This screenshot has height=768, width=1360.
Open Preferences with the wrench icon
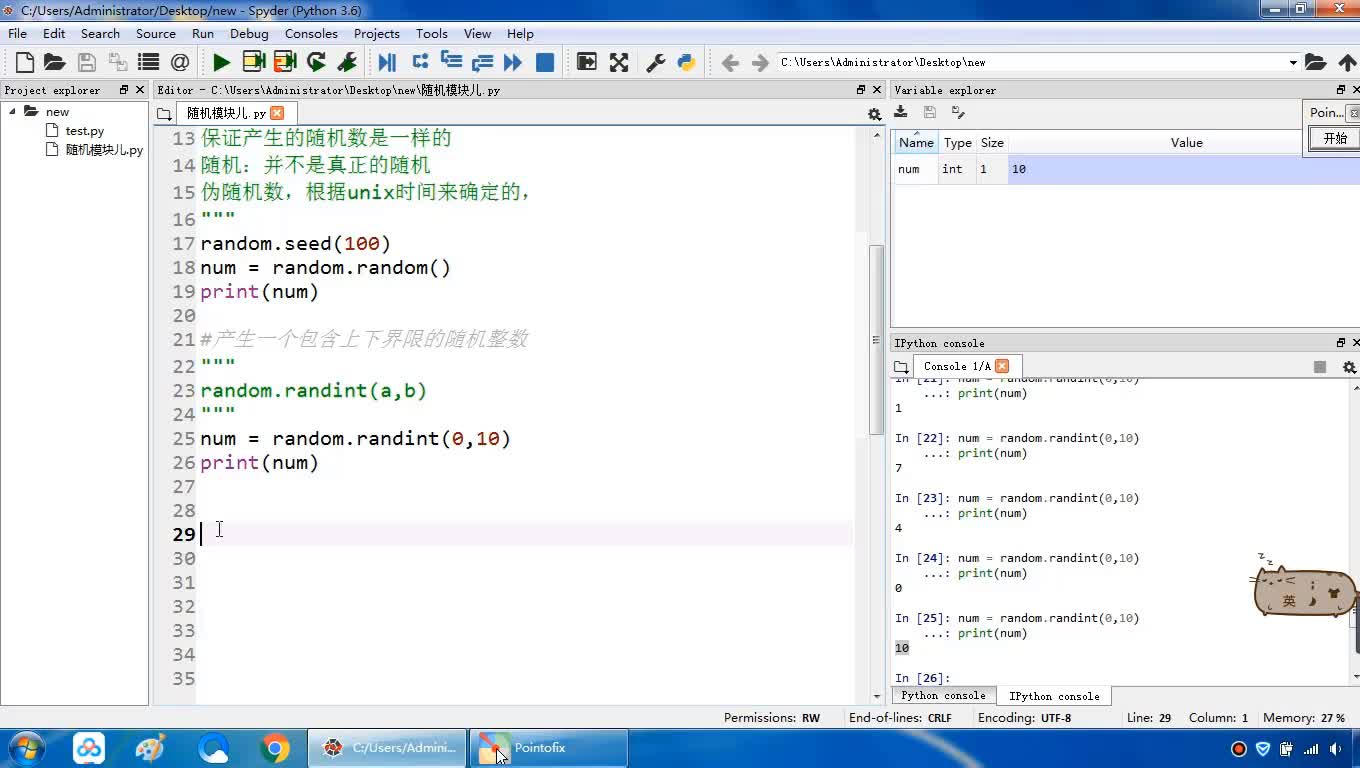[656, 62]
